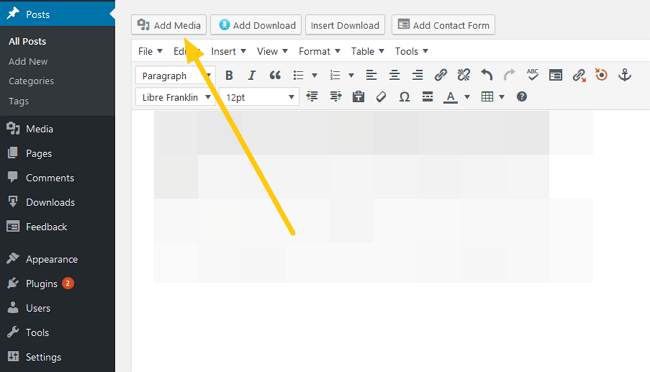This screenshot has width=650, height=372.
Task: Open the table insert icon
Action: pos(487,97)
